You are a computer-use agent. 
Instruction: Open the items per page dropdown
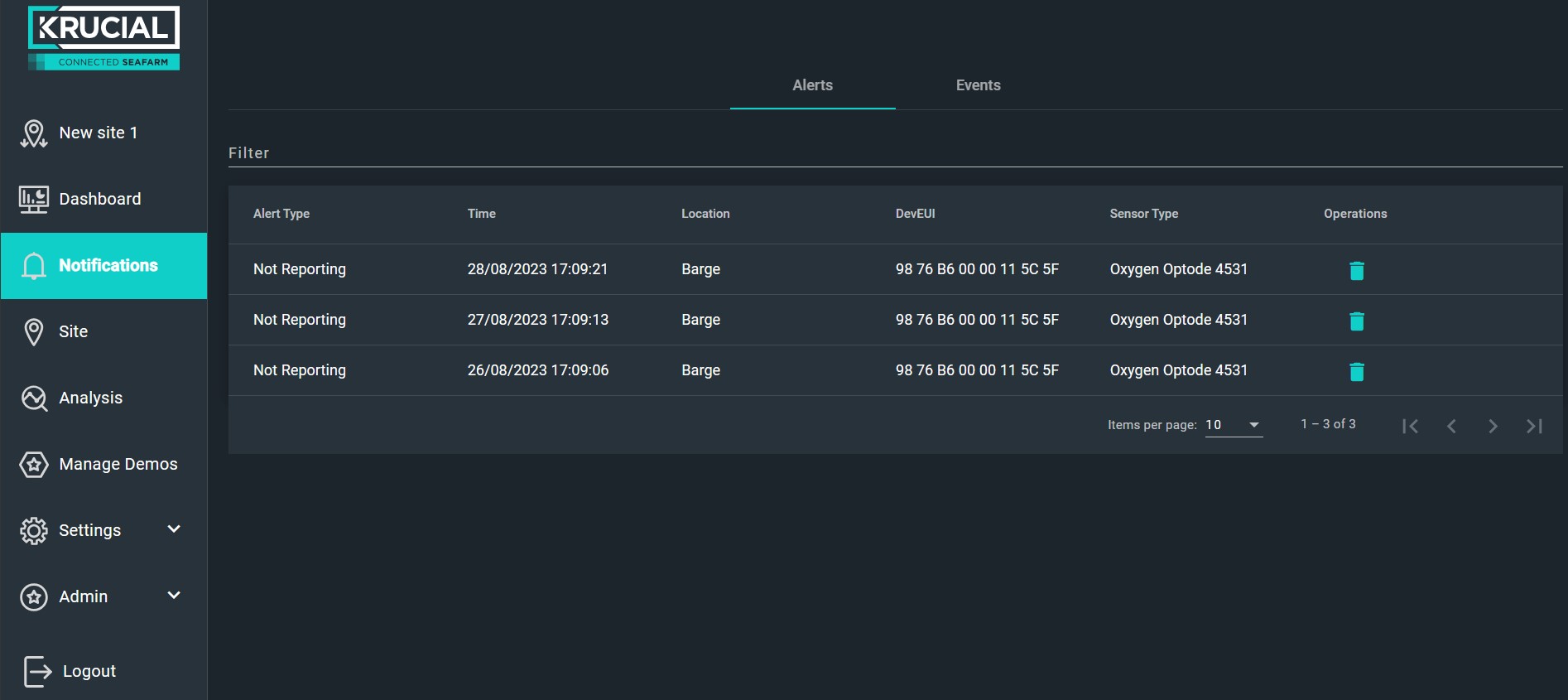pyautogui.click(x=1234, y=425)
